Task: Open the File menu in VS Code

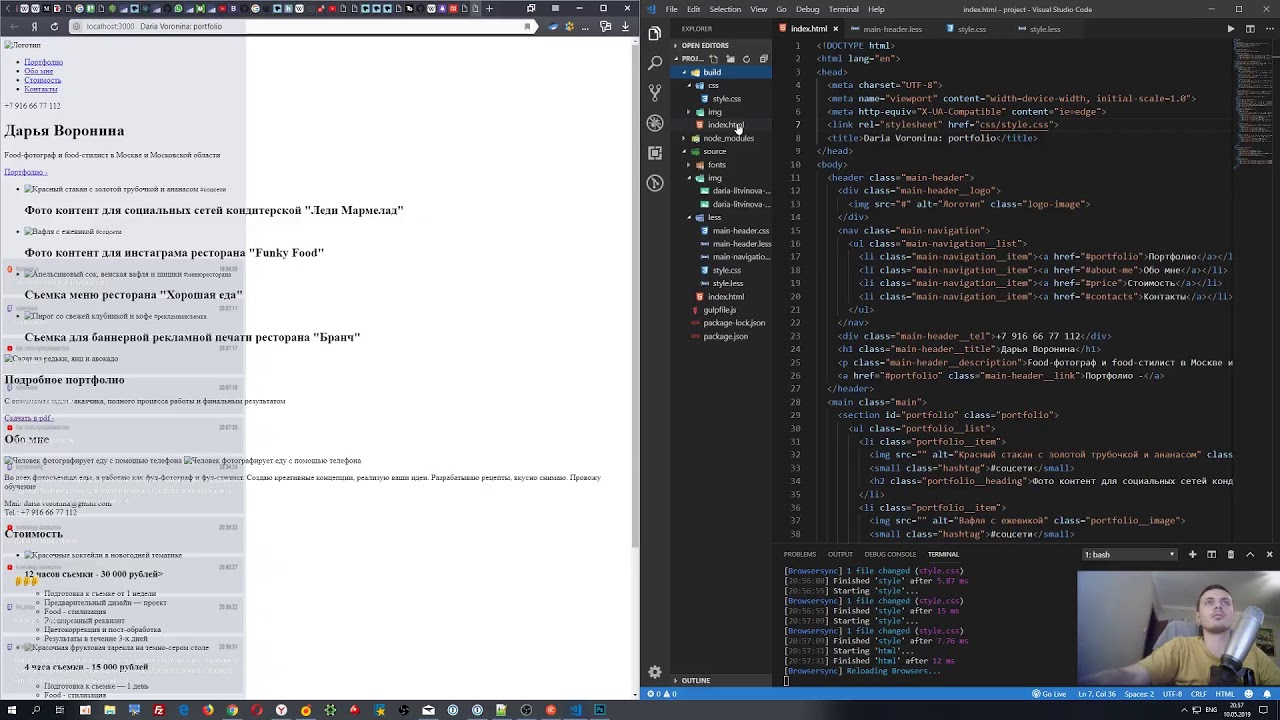Action: point(672,9)
